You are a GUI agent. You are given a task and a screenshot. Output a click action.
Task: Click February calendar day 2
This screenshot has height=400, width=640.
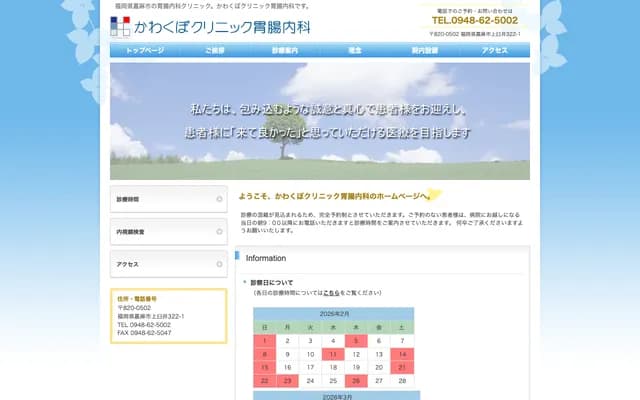[287, 341]
